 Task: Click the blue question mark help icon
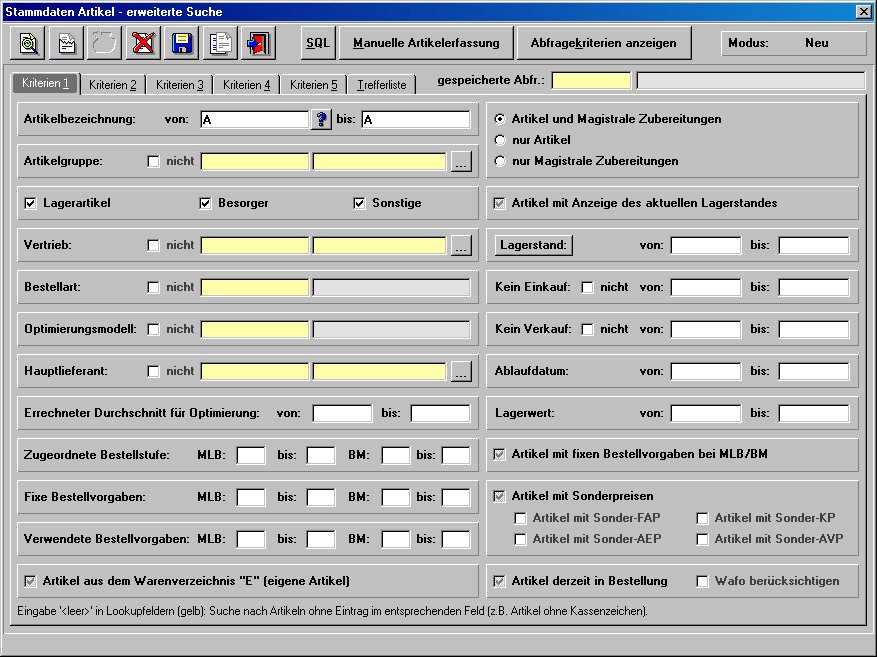(321, 120)
